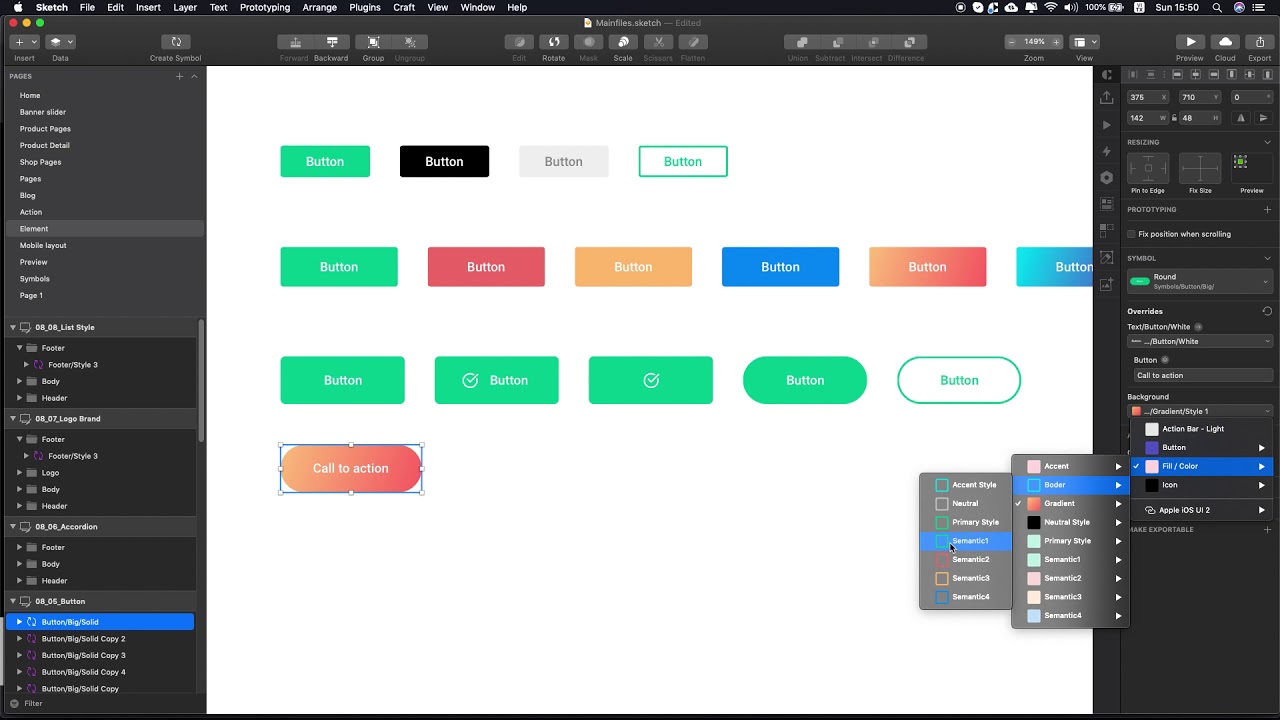Open the Preview play icon in toolbar
This screenshot has height=720, width=1280.
1190,42
